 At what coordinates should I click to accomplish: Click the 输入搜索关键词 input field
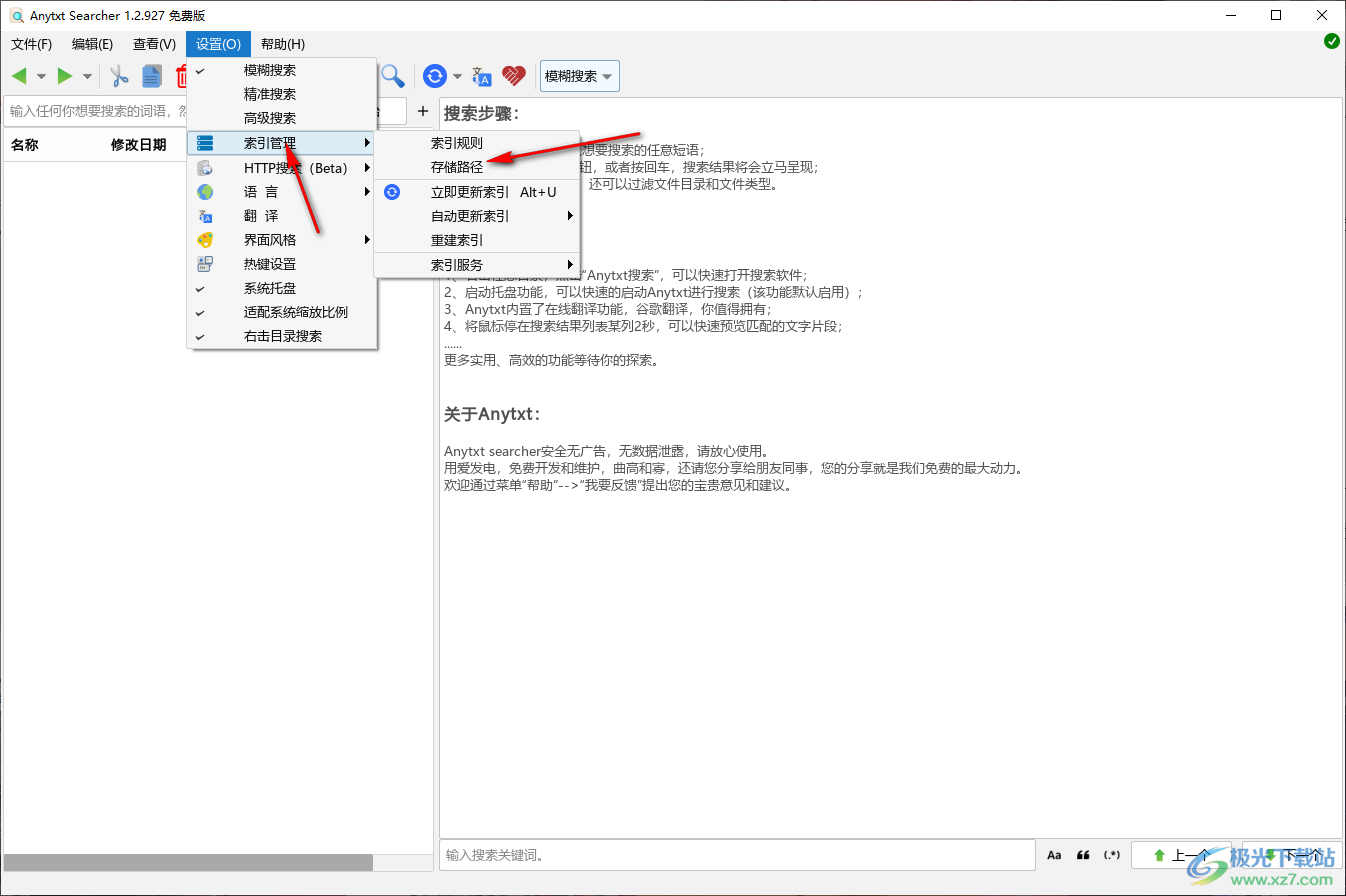[x=737, y=855]
